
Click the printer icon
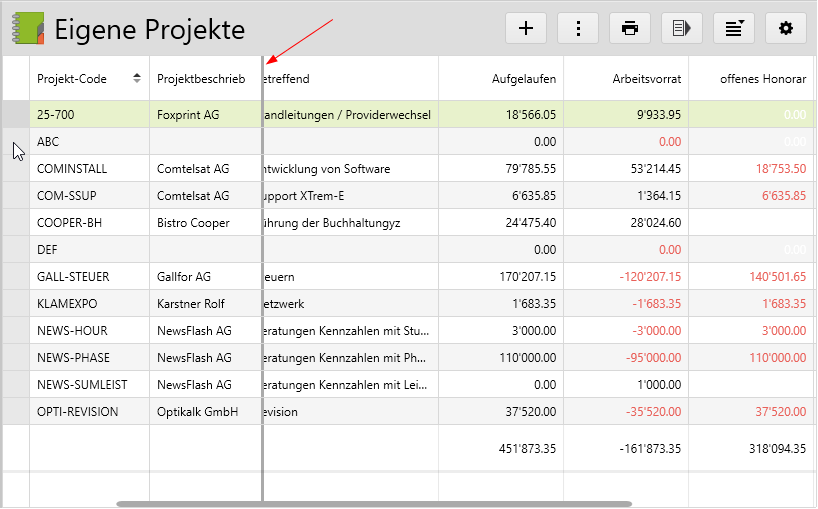[x=630, y=28]
